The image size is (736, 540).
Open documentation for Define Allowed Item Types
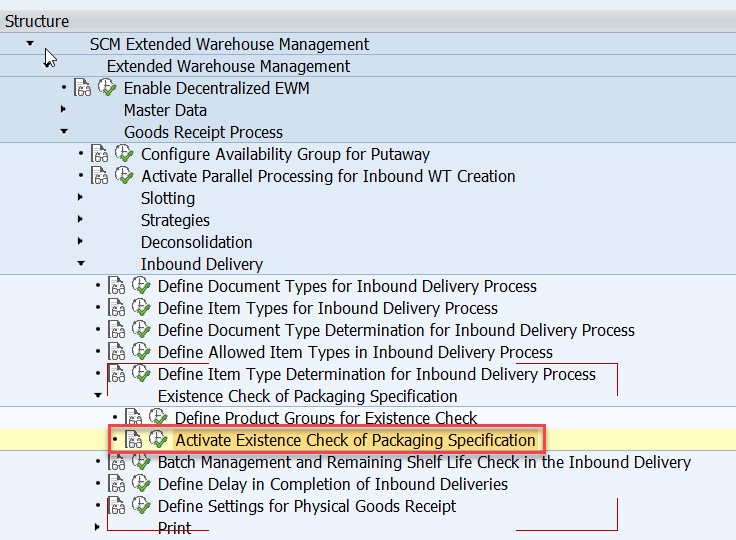click(116, 352)
